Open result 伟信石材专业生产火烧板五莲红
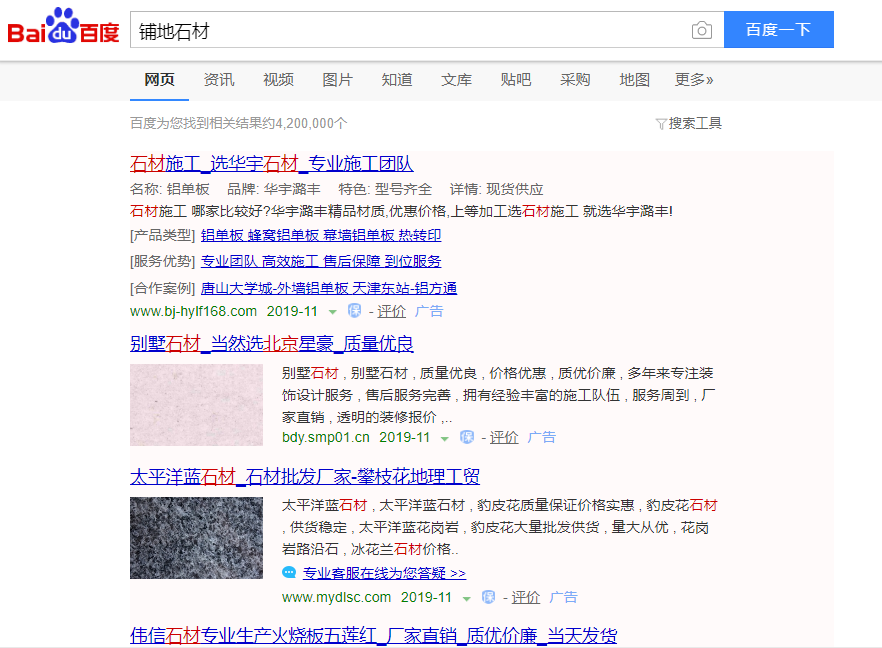The image size is (882, 648). [x=374, y=636]
